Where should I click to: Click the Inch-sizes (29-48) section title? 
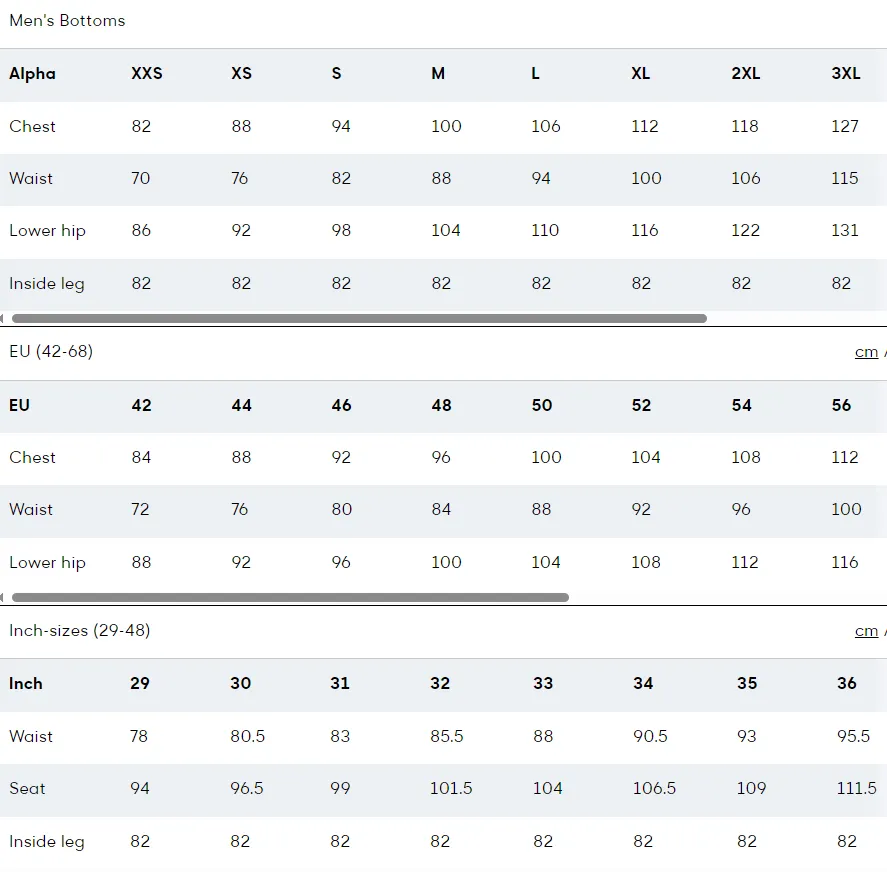80,630
